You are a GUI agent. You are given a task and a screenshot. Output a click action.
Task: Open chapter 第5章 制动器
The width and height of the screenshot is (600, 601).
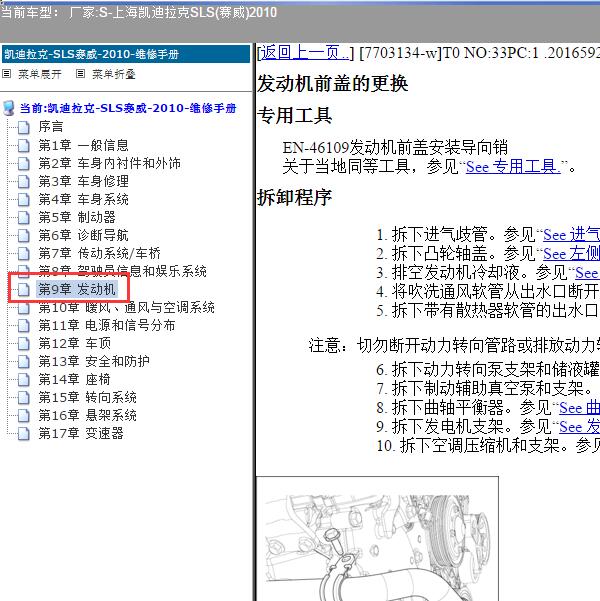(x=77, y=217)
